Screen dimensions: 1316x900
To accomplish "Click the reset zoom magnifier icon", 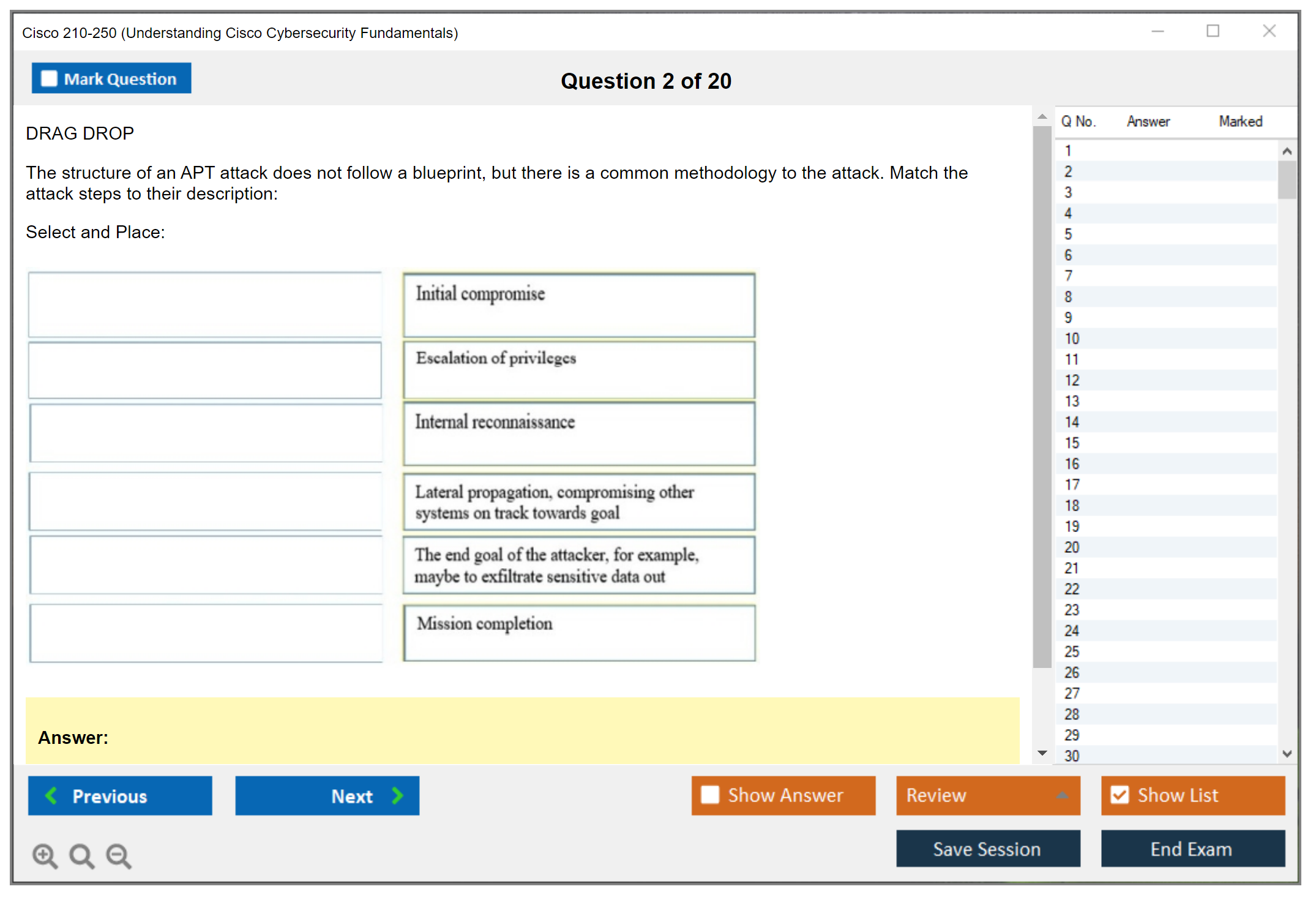I will (81, 855).
